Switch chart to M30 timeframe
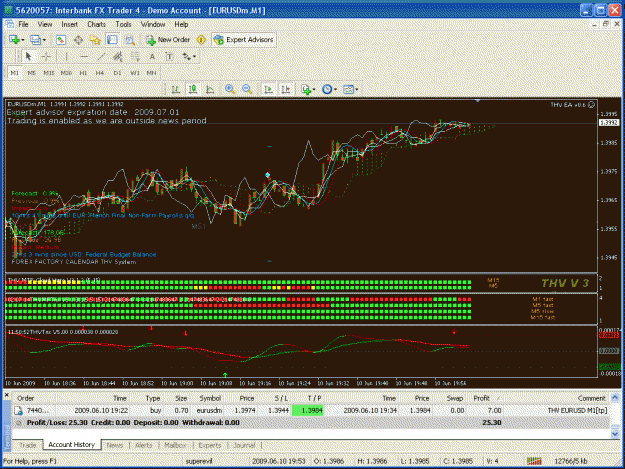 [66, 73]
